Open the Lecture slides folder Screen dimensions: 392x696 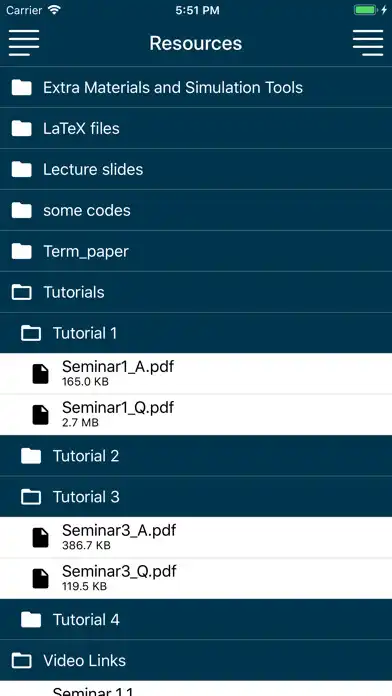(196, 169)
